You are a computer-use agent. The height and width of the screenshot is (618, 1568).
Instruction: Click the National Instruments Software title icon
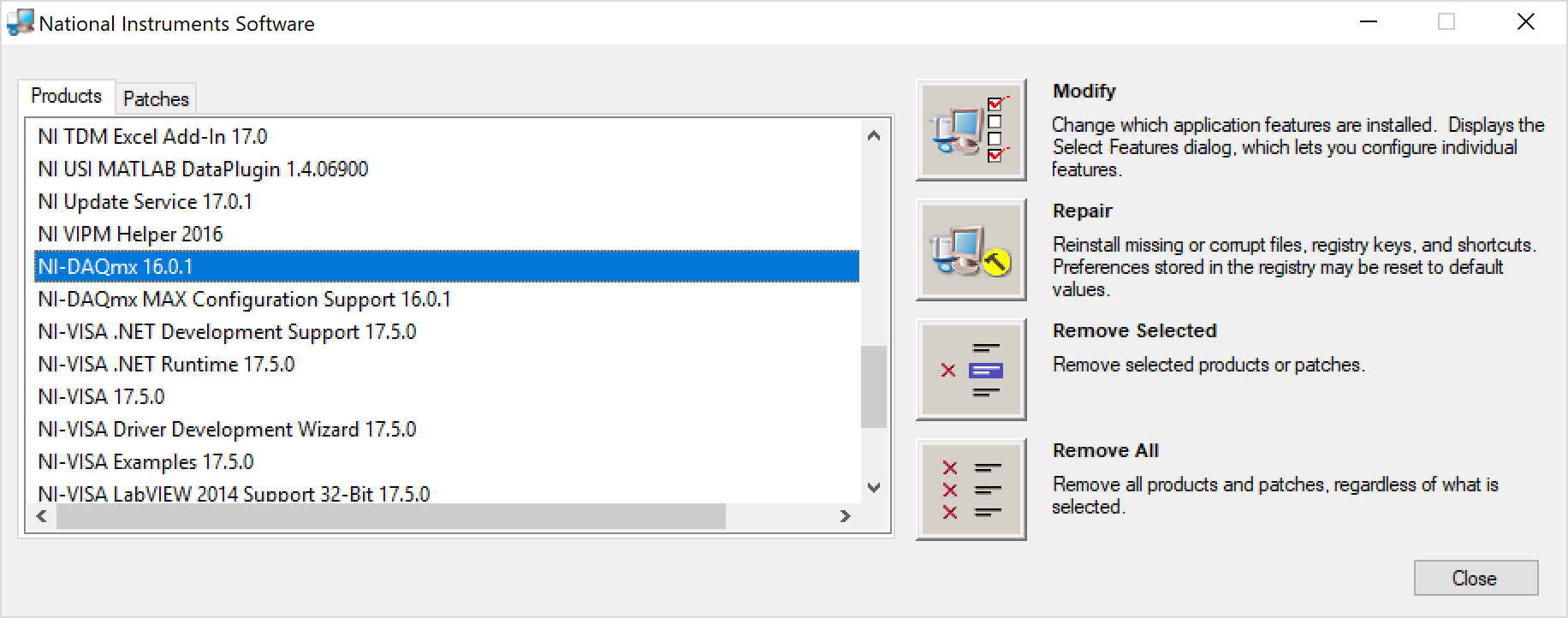point(20,23)
